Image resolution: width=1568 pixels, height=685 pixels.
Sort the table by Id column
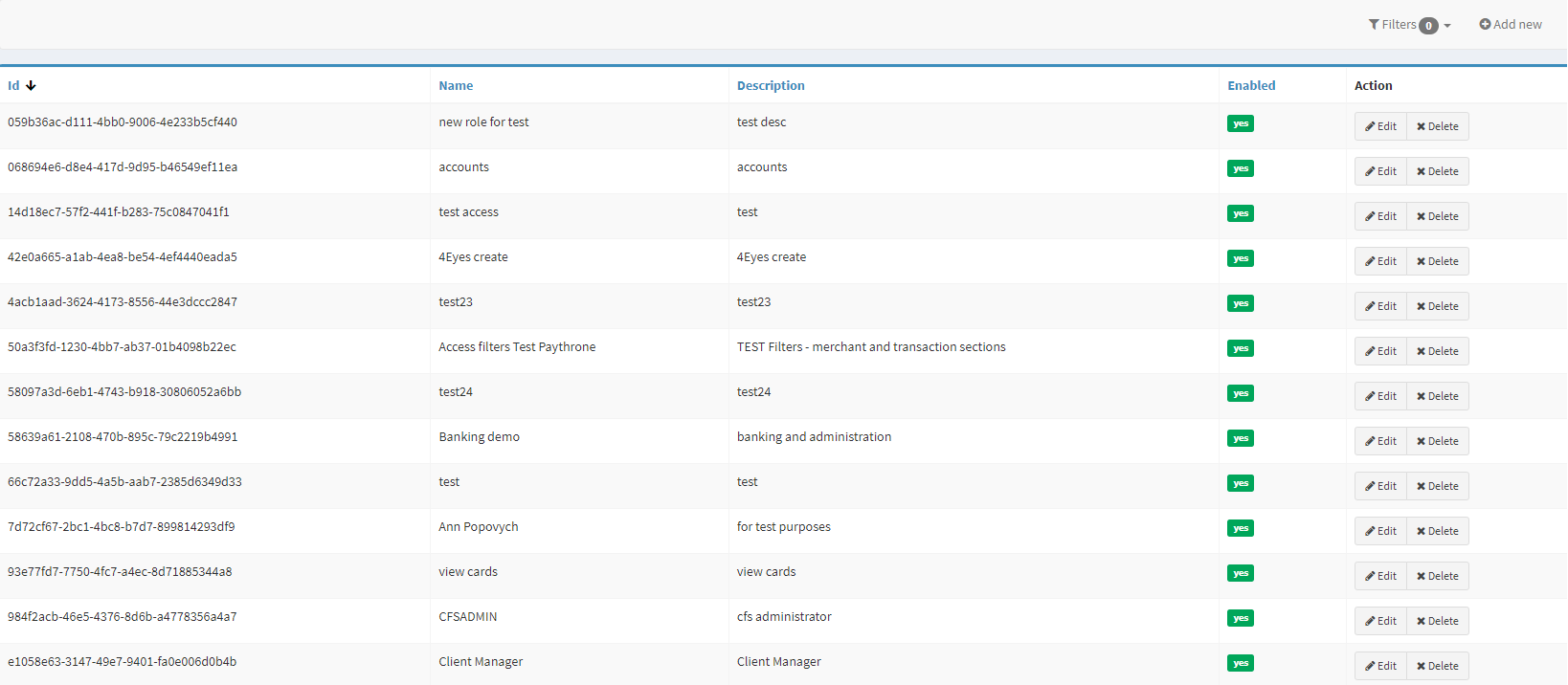coord(13,86)
